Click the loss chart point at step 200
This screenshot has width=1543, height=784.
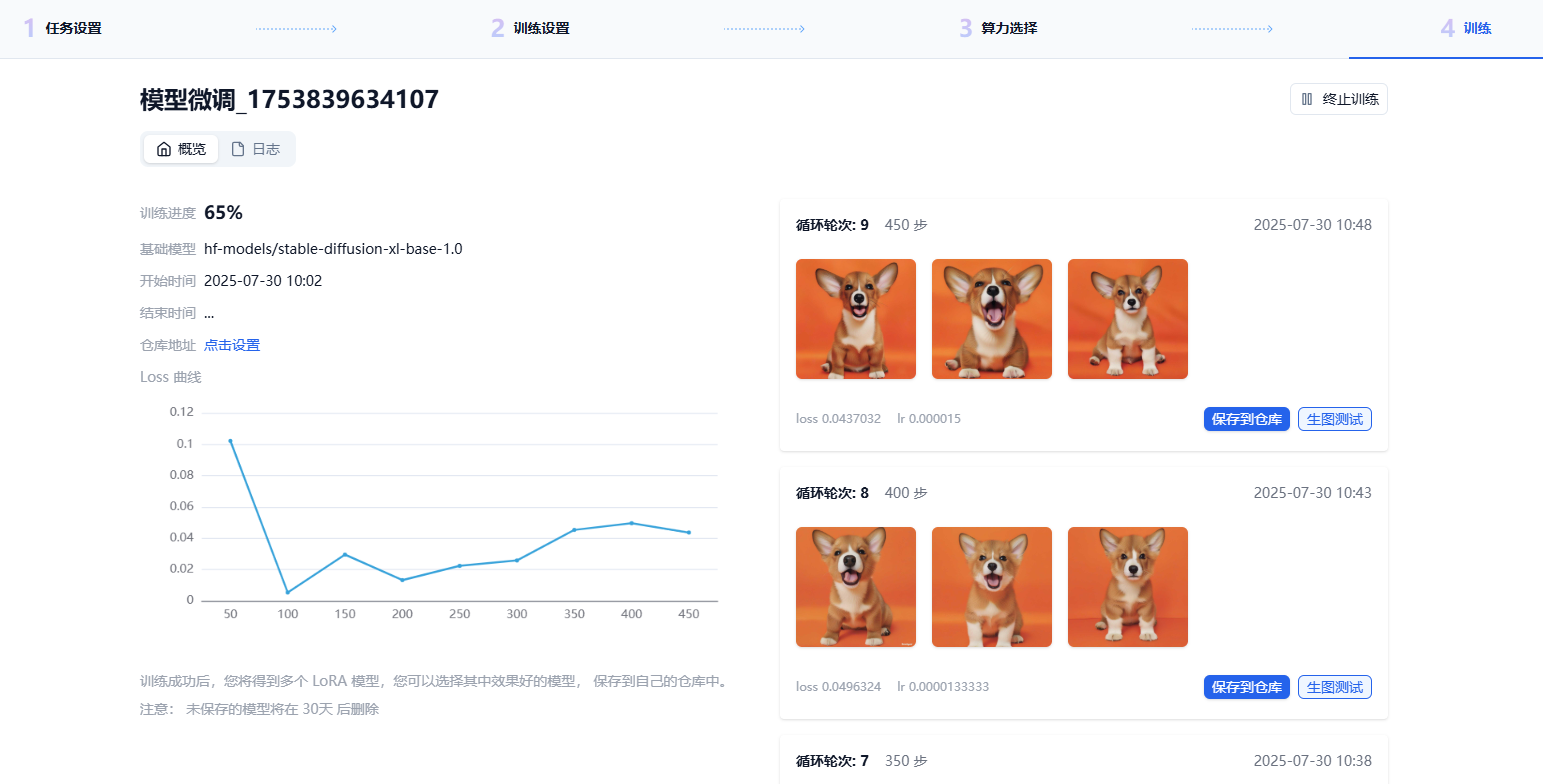[x=402, y=580]
